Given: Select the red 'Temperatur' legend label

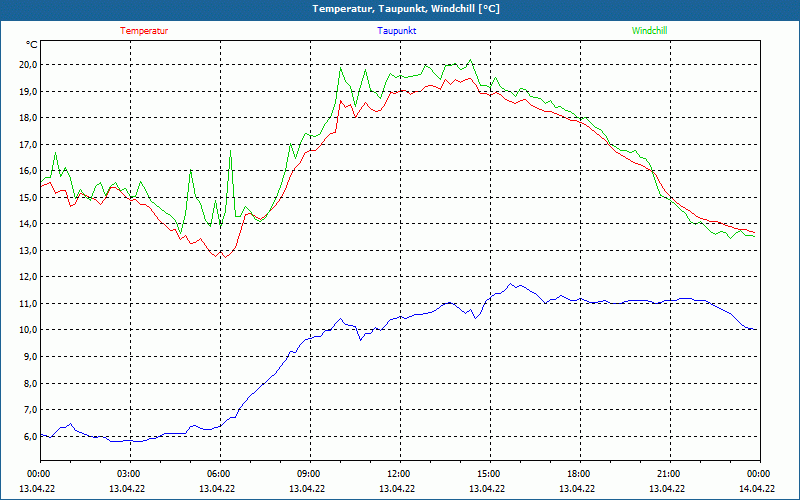Looking at the screenshot, I should (x=144, y=31).
